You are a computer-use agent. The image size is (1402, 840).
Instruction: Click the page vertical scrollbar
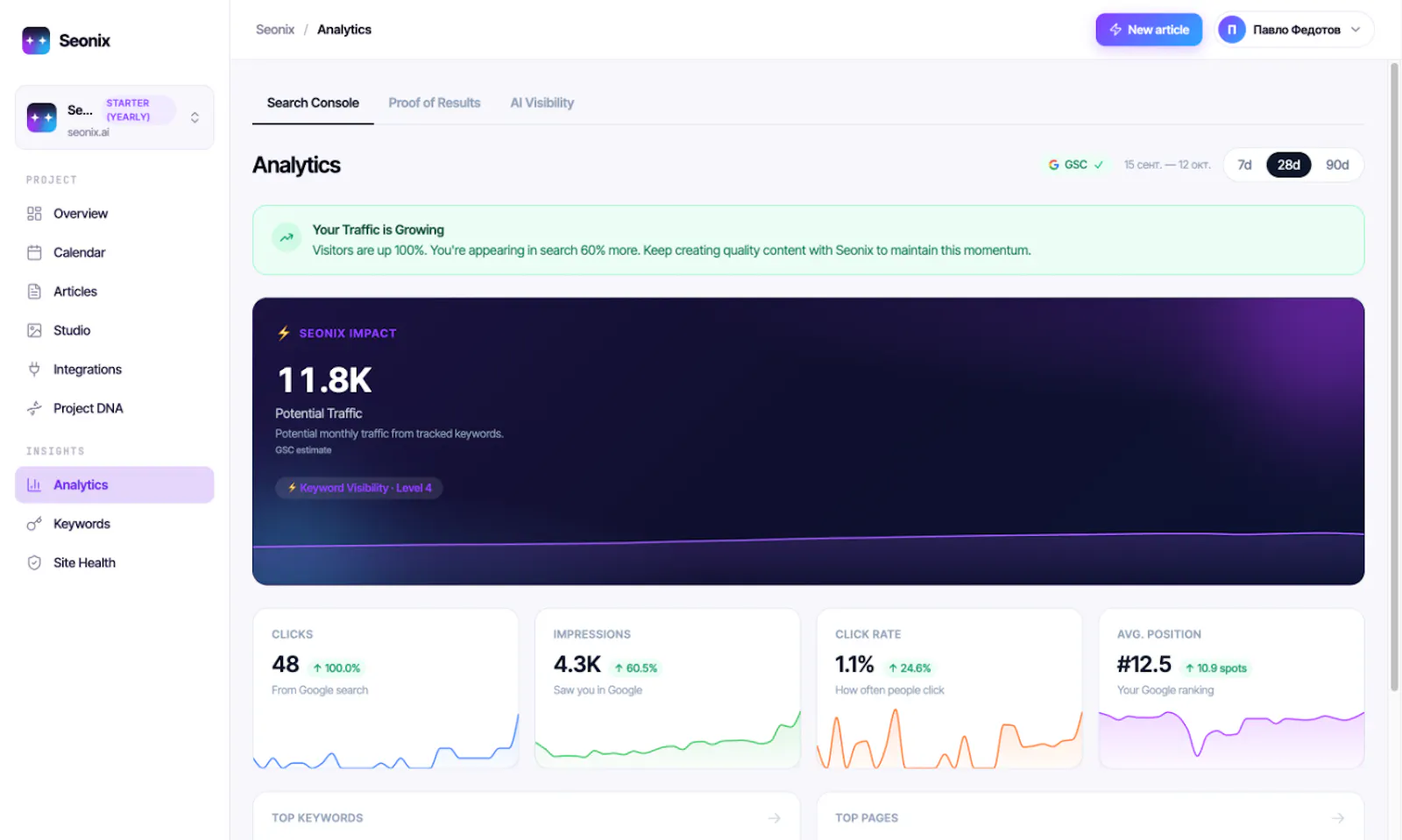click(x=1394, y=378)
